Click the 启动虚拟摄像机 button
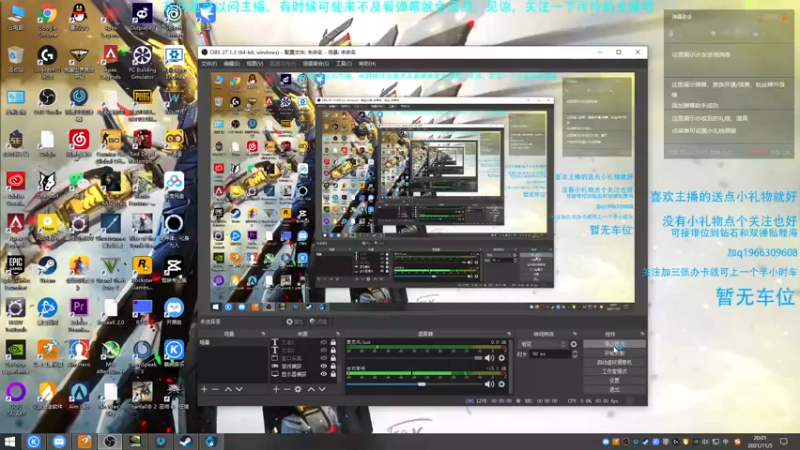This screenshot has height=450, width=800. pyautogui.click(x=614, y=362)
